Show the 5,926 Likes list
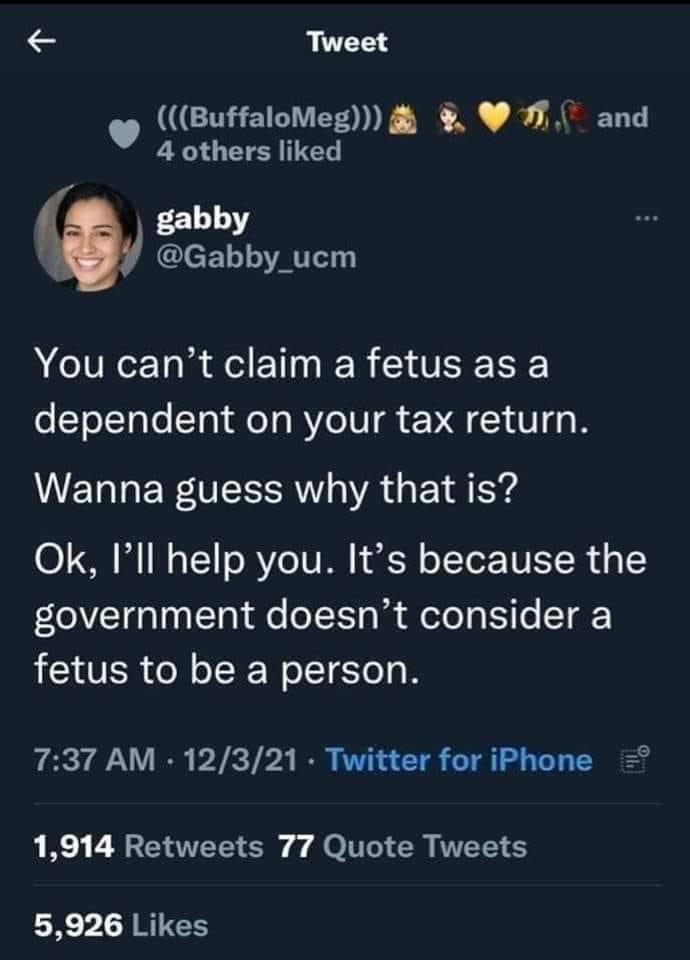The width and height of the screenshot is (690, 960). (121, 925)
